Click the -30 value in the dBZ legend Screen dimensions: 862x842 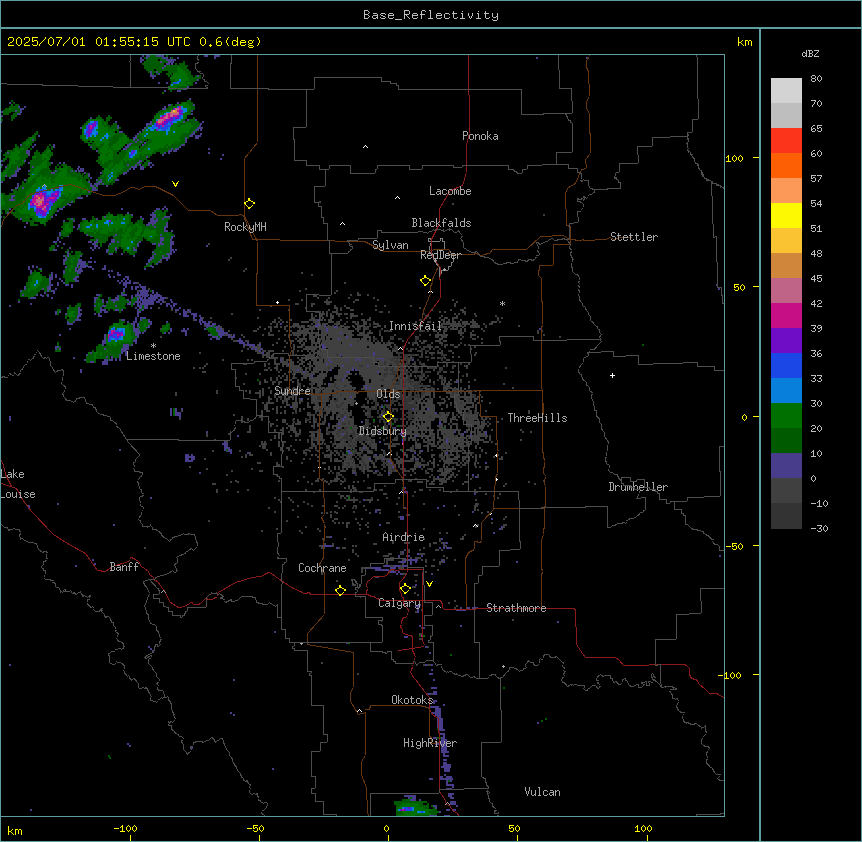pyautogui.click(x=819, y=528)
